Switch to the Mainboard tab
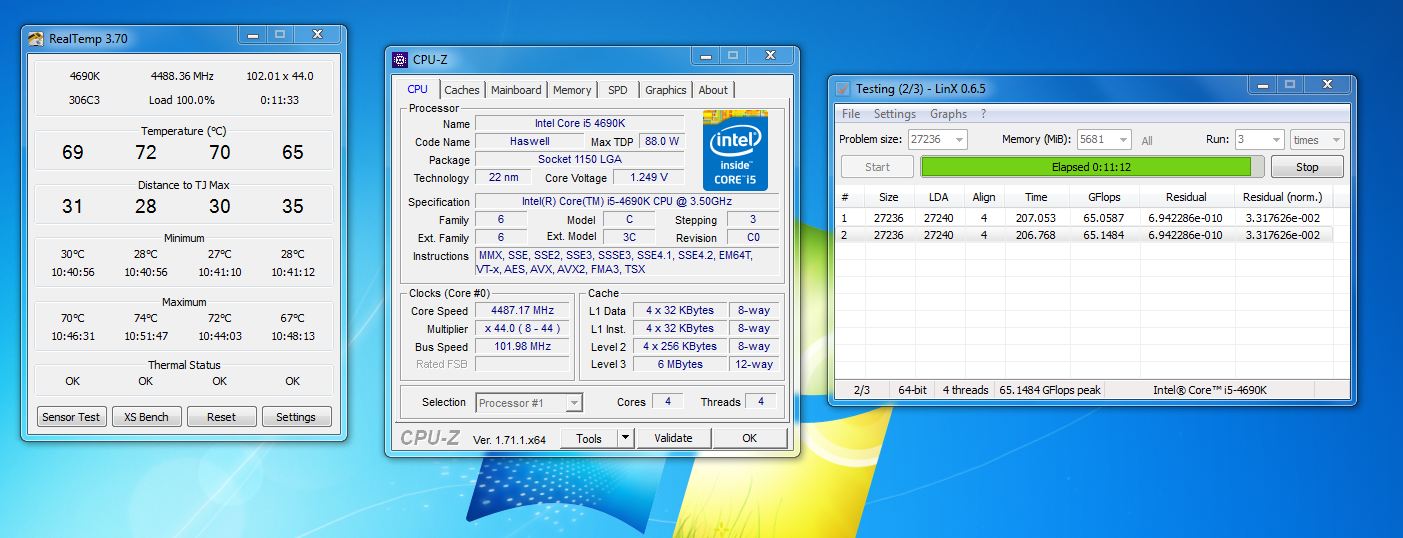 click(x=516, y=90)
